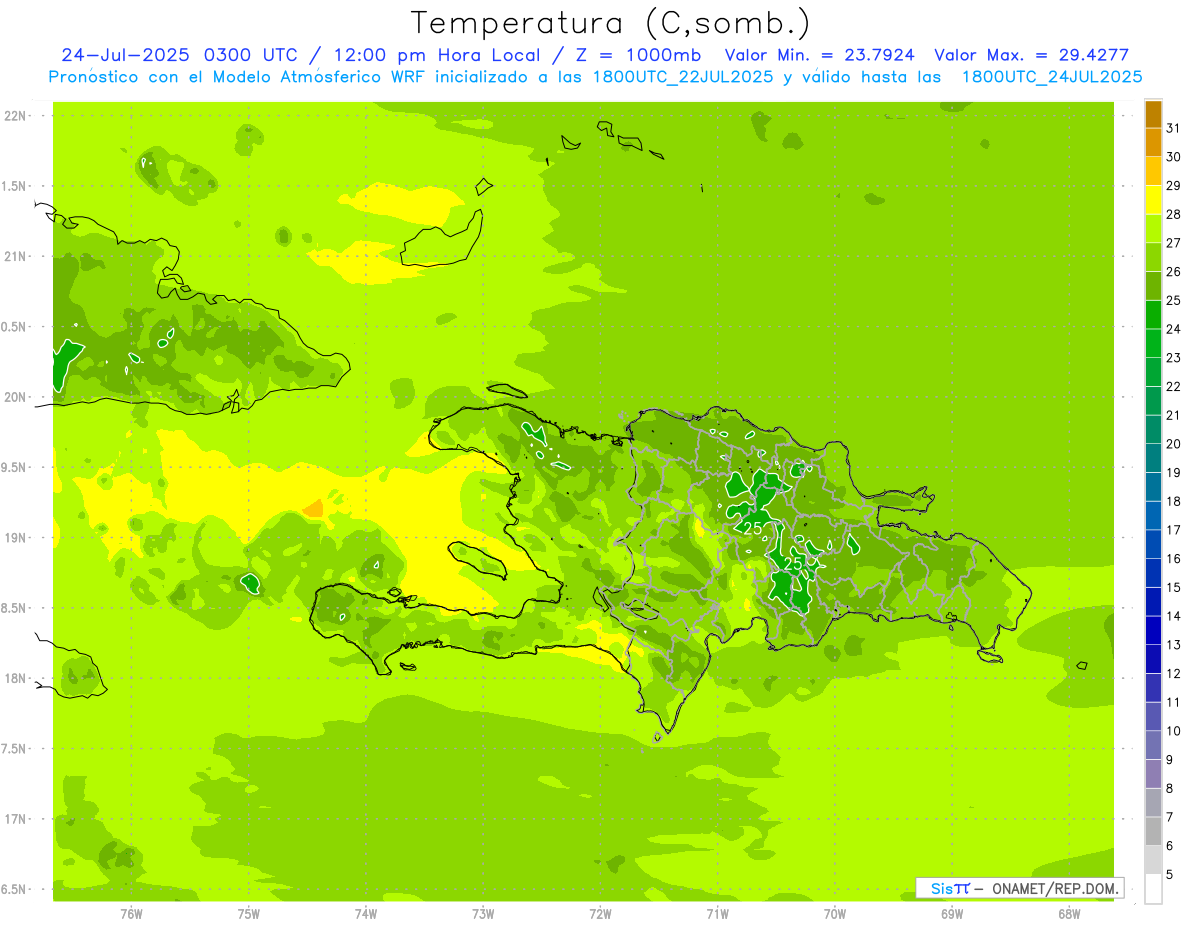Click the "Valor Min. = 23.7924" value

pyautogui.click(x=819, y=55)
